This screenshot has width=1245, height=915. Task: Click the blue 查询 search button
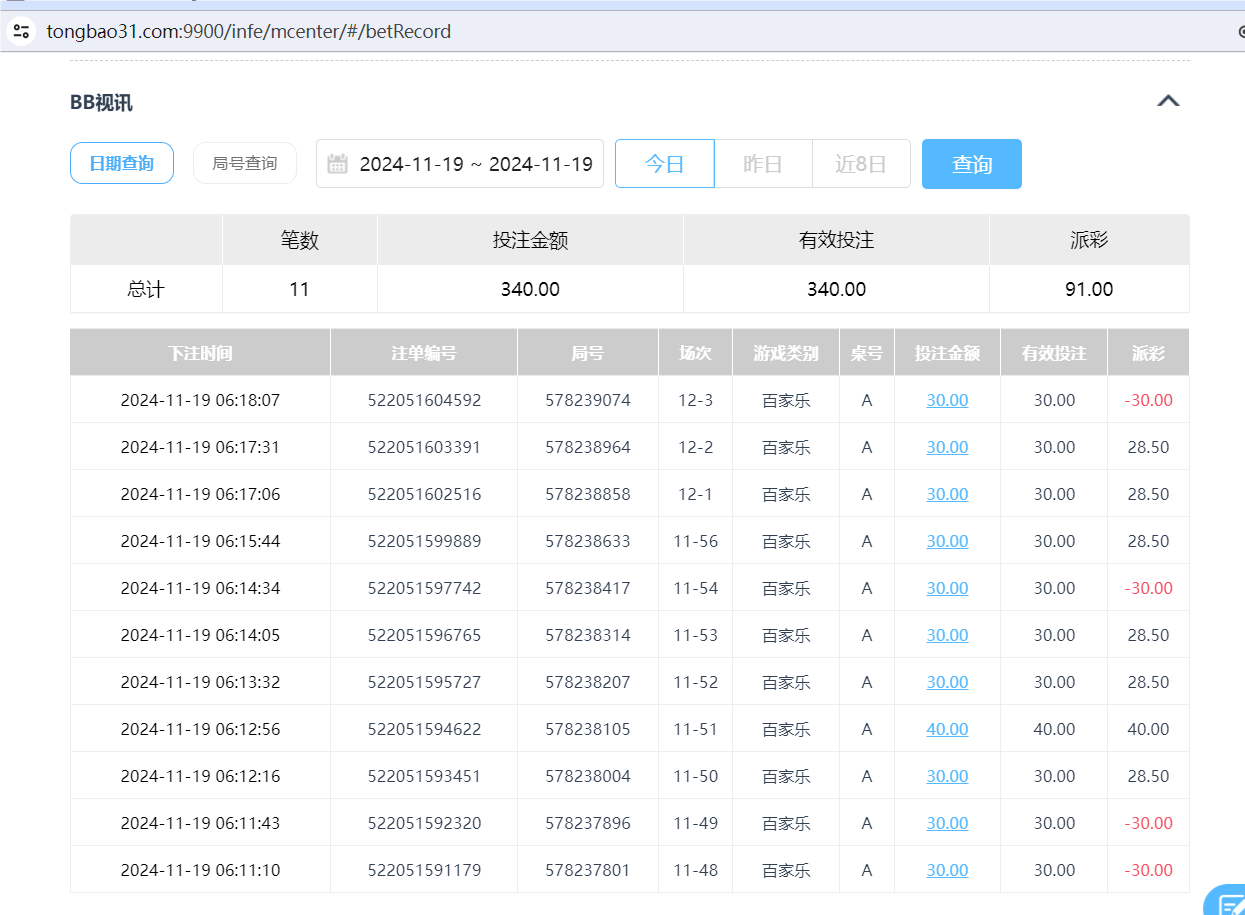pyautogui.click(x=971, y=163)
